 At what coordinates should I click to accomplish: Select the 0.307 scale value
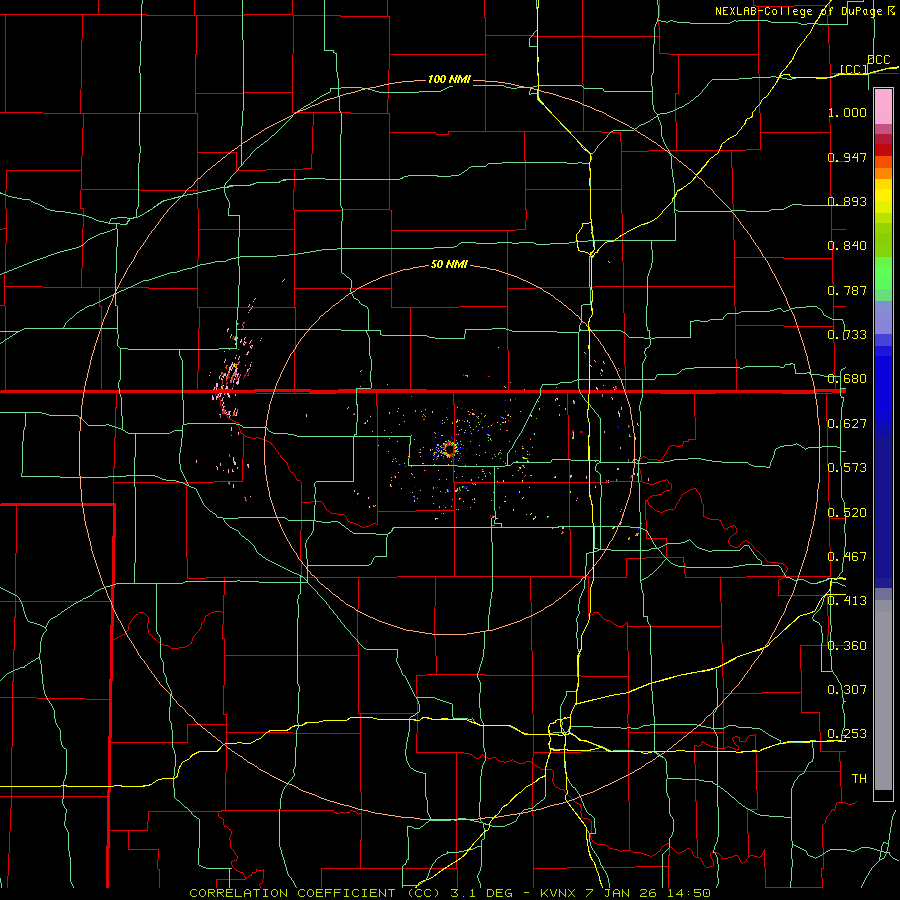pyautogui.click(x=847, y=690)
